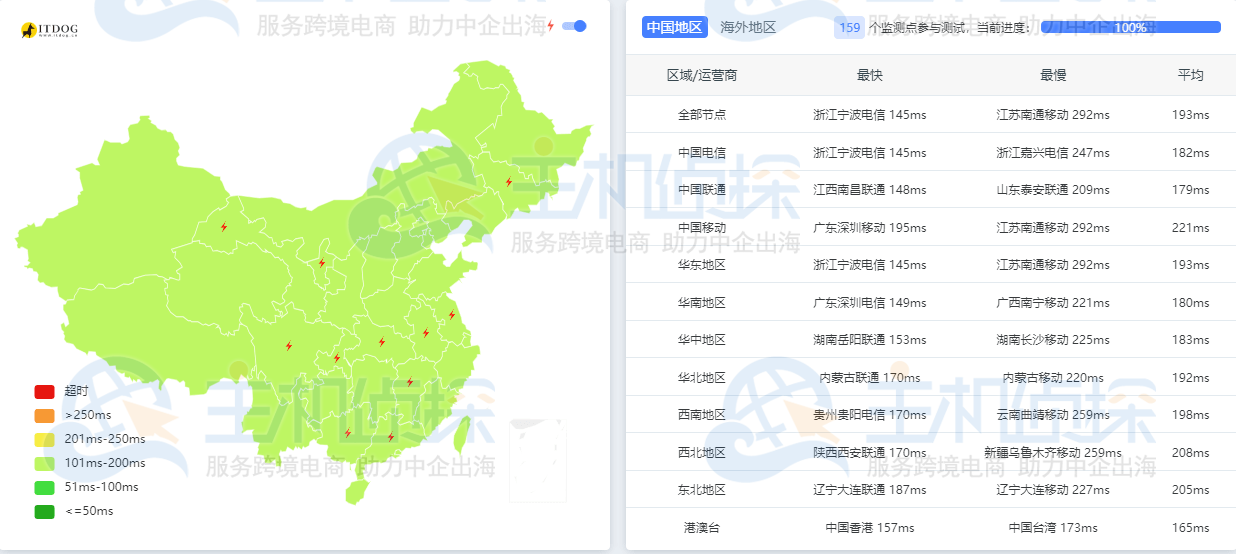Toggle the 101ms-200ms legend swatch

coord(44,463)
